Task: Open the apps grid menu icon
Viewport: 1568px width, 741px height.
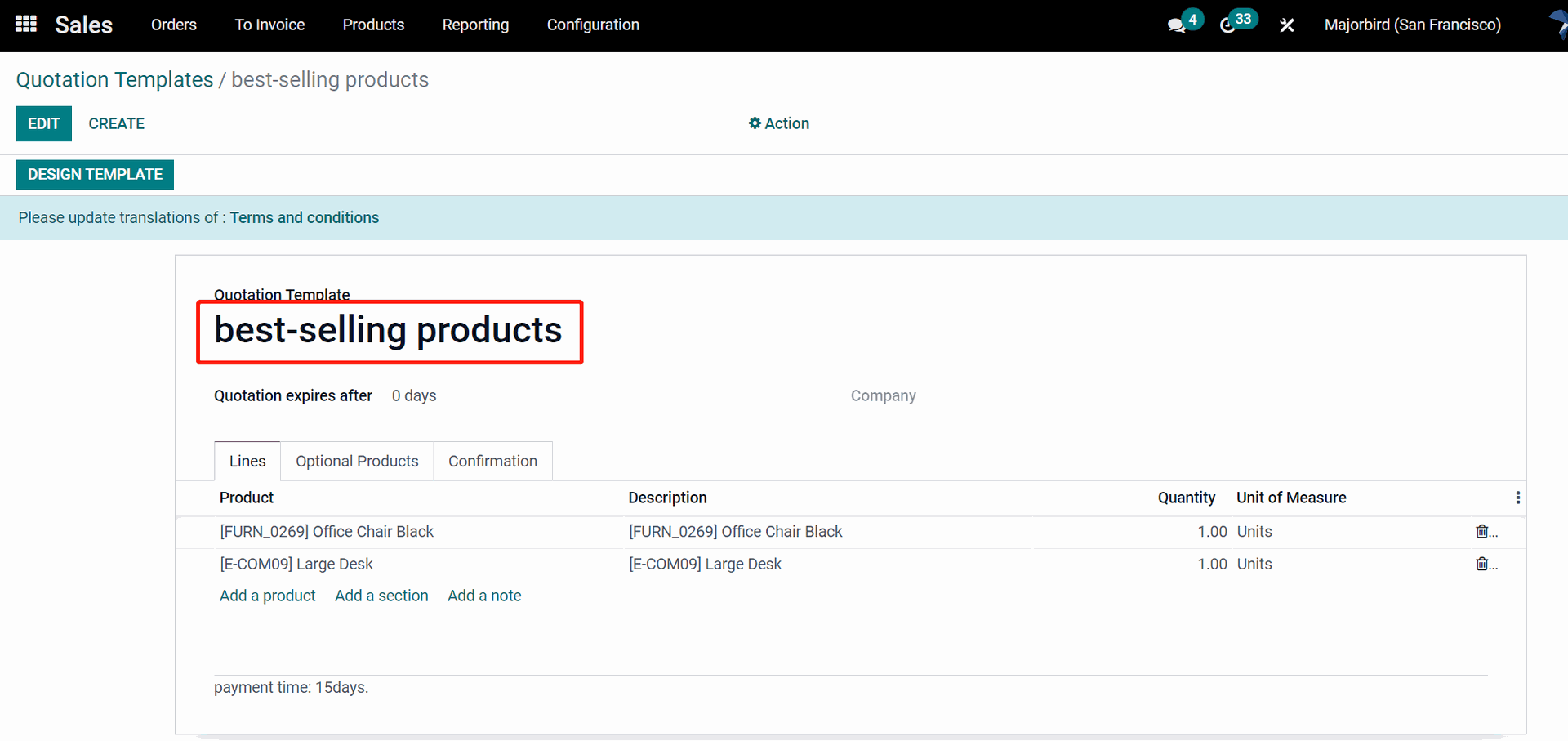Action: tap(26, 25)
